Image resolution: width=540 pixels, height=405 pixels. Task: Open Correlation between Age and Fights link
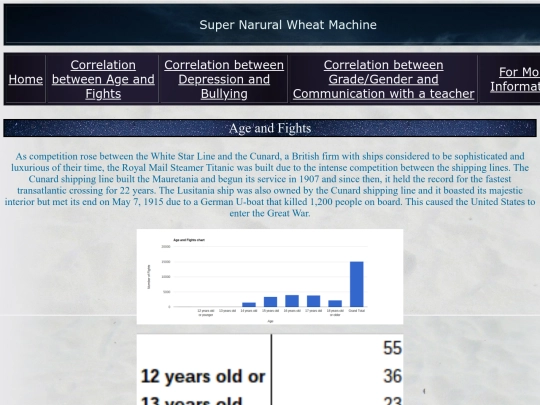tap(103, 79)
